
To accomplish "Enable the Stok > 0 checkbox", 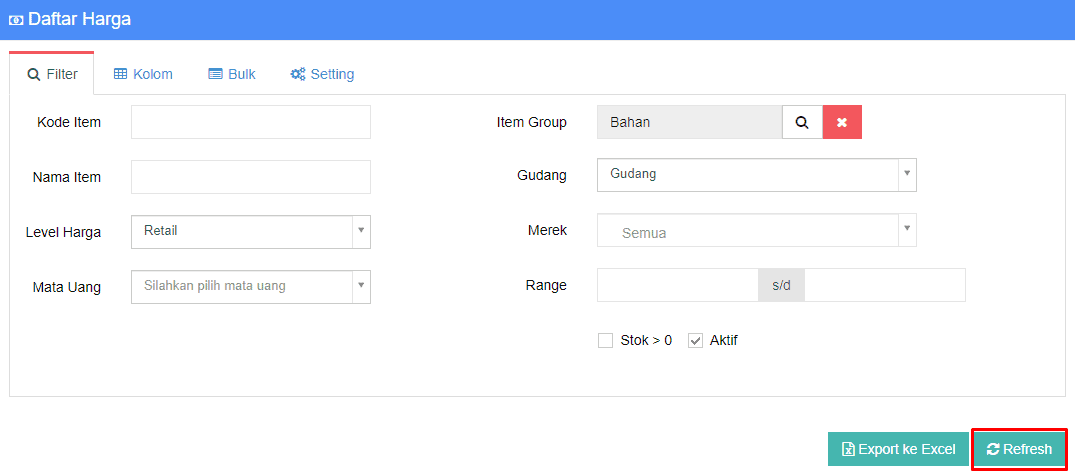I will pos(605,340).
